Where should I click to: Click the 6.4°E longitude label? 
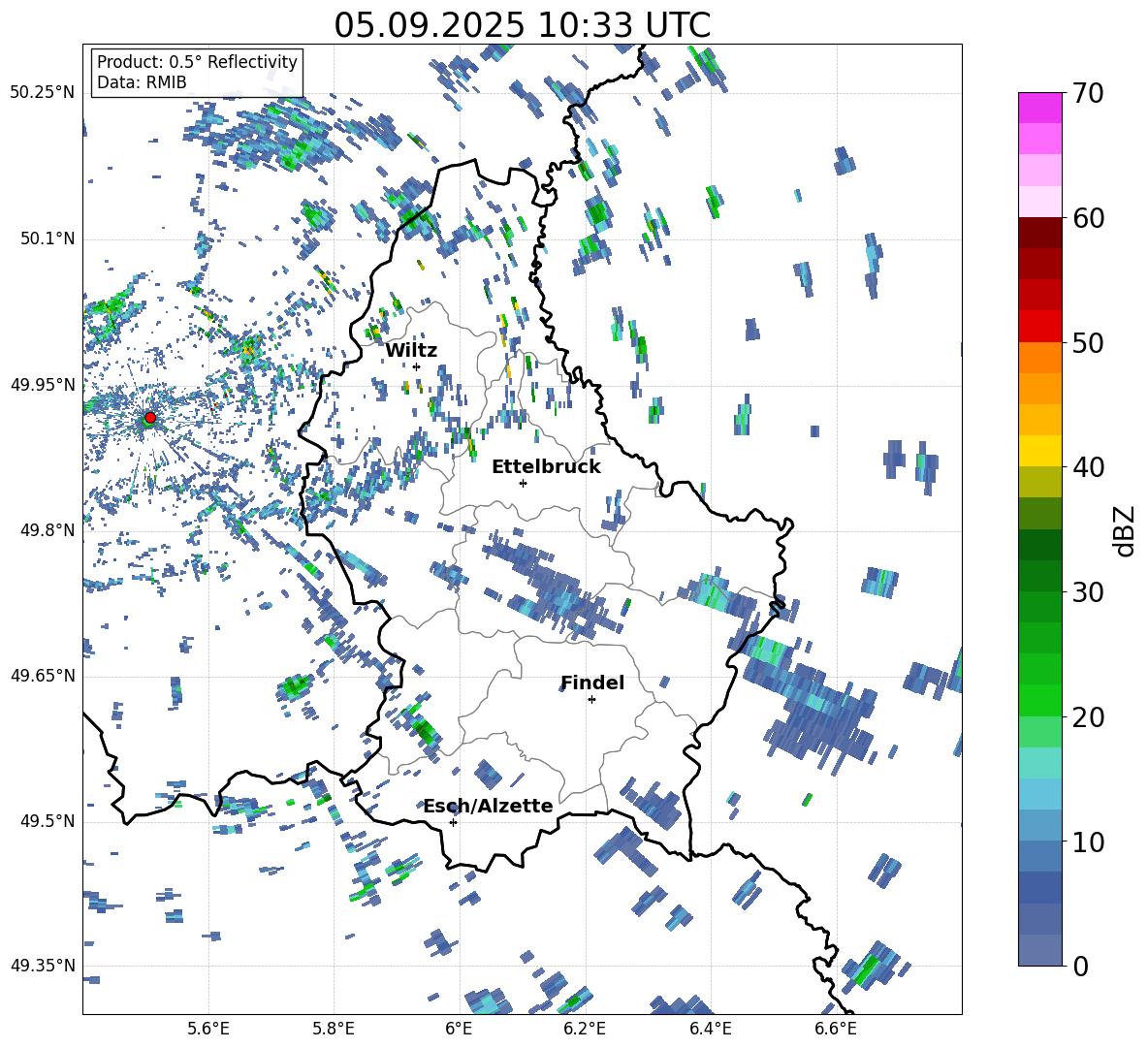point(711,1029)
